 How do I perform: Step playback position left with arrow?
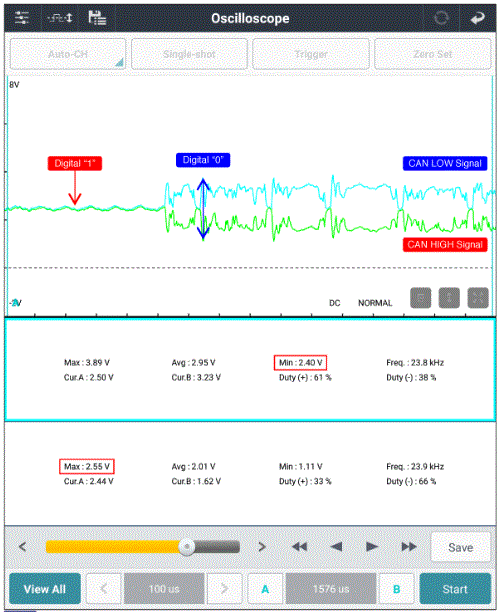tap(23, 547)
